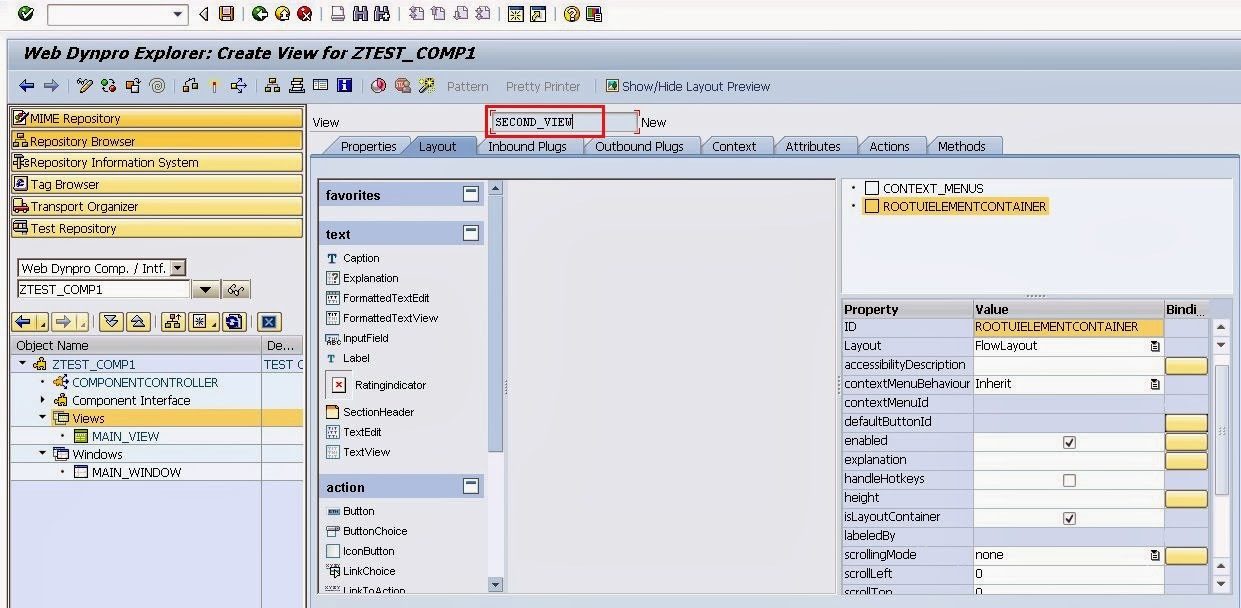Click the Close Browser X icon in tree toolbar

[x=267, y=322]
